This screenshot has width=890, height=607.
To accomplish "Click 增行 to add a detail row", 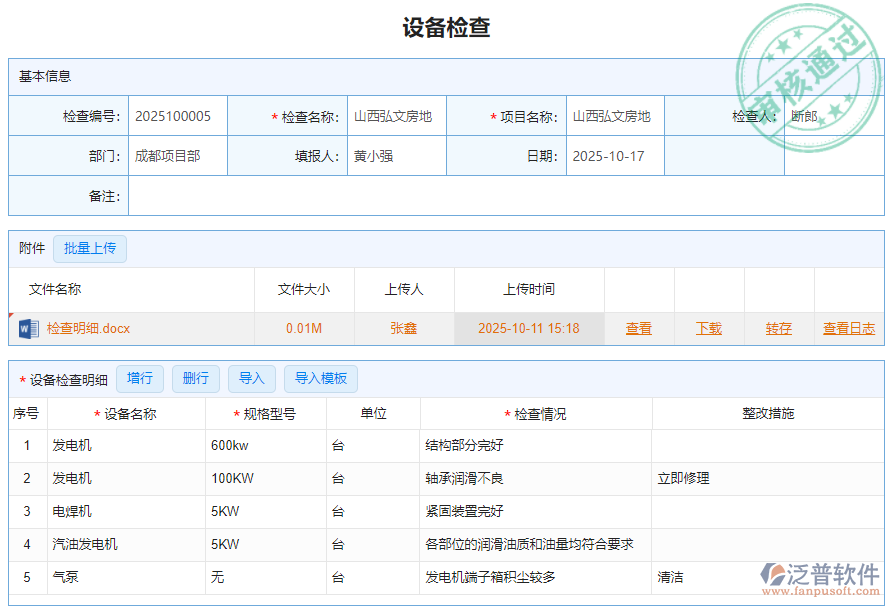I will 139,378.
